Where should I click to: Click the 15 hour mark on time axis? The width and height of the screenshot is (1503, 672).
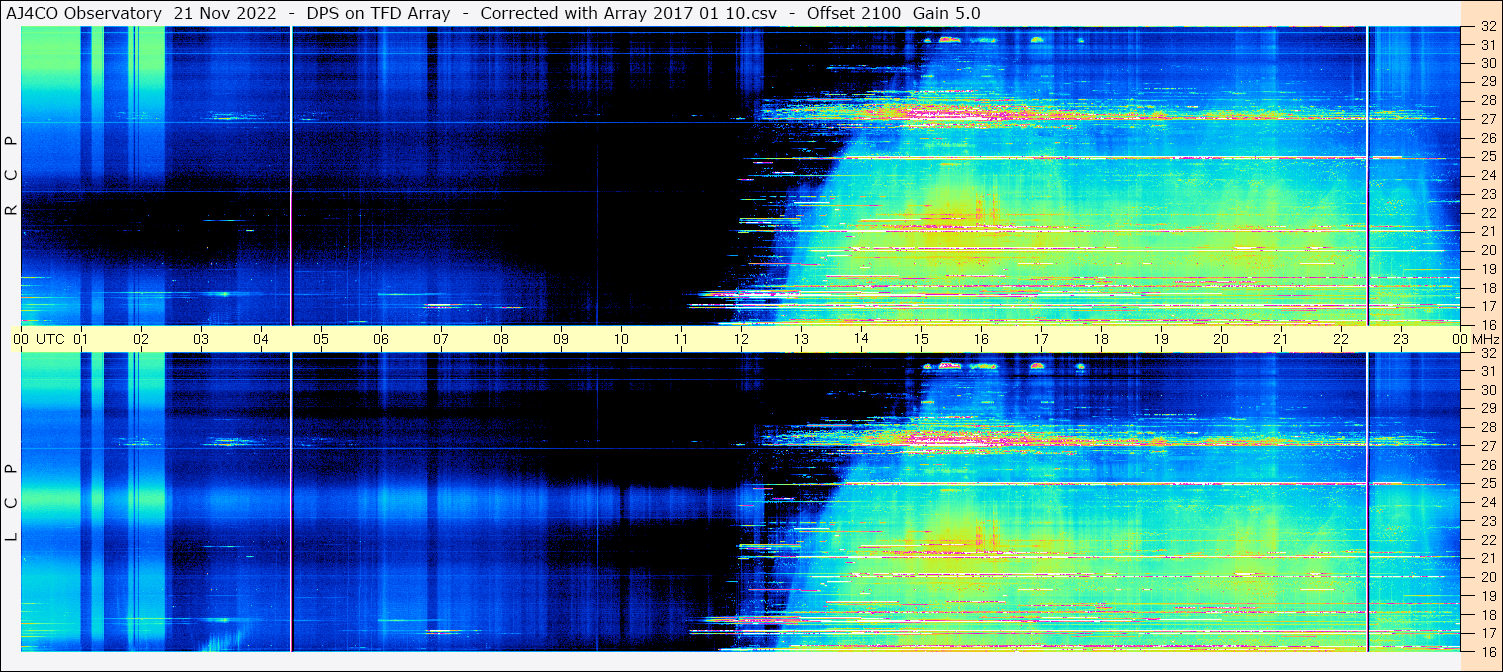click(x=921, y=339)
